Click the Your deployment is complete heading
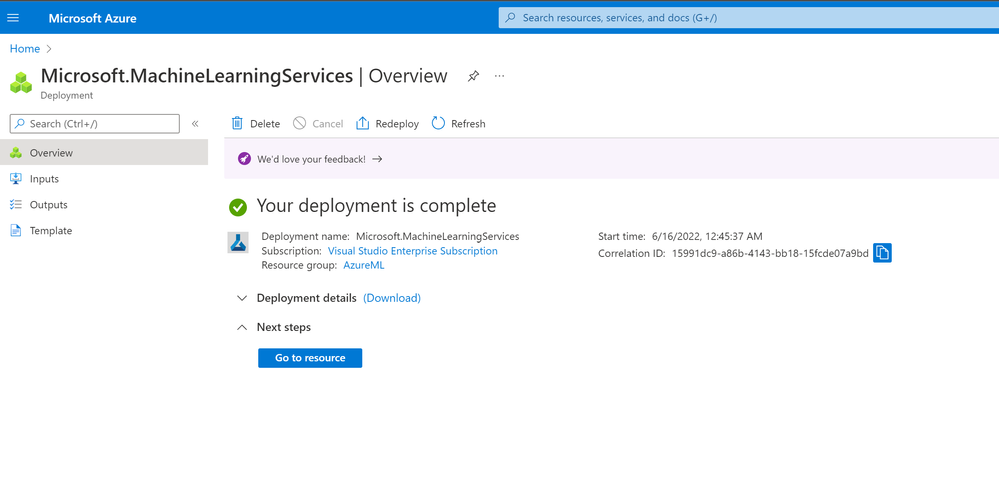999x483 pixels. (x=376, y=206)
